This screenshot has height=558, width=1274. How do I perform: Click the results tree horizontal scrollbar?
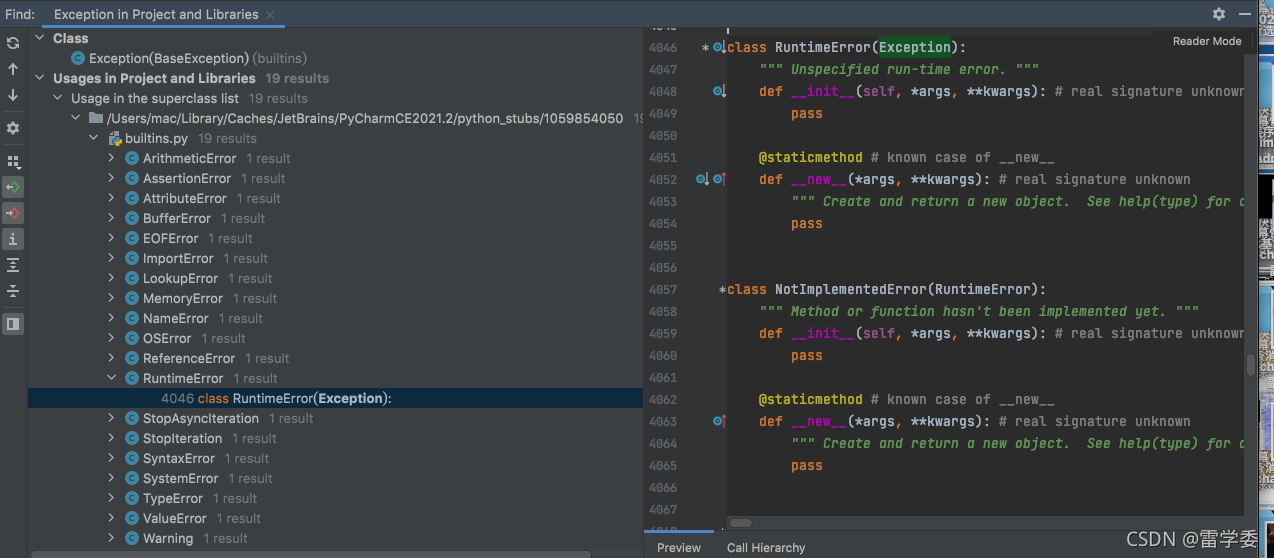coord(311,553)
